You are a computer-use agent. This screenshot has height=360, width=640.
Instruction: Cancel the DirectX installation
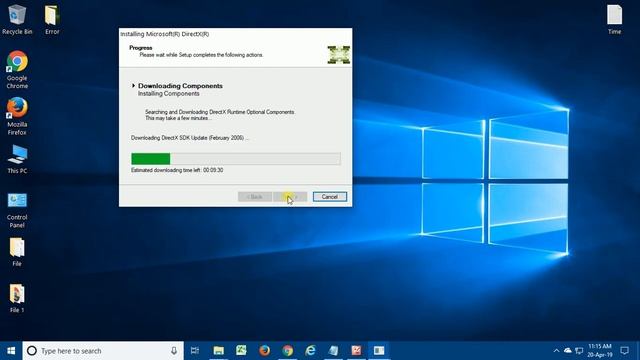pos(330,197)
